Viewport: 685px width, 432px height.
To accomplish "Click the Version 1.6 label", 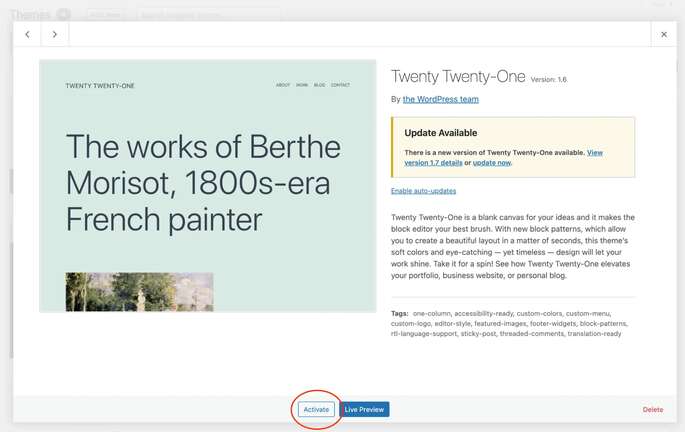I will (x=549, y=79).
